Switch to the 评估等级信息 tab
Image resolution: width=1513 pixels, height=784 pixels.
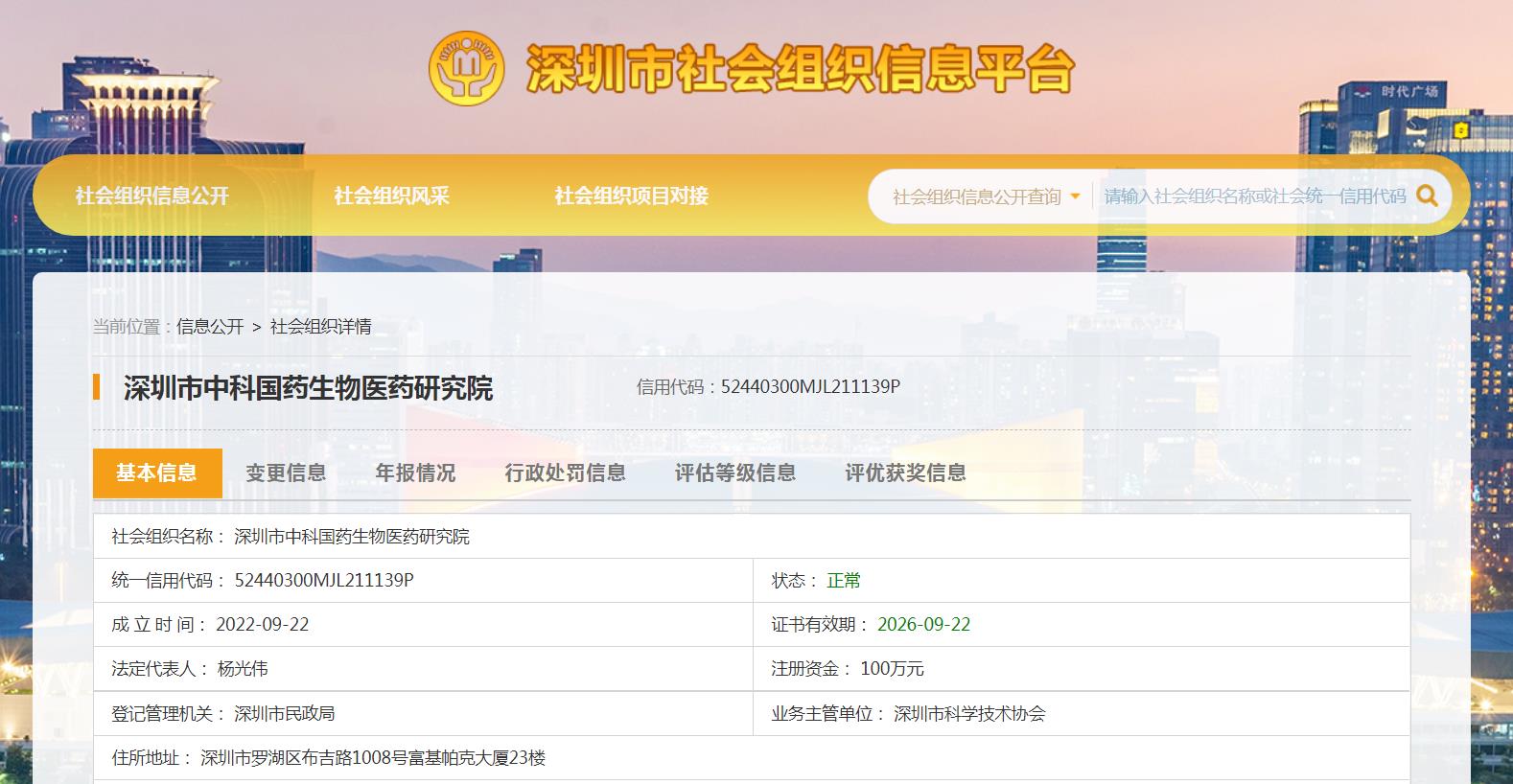click(x=734, y=473)
